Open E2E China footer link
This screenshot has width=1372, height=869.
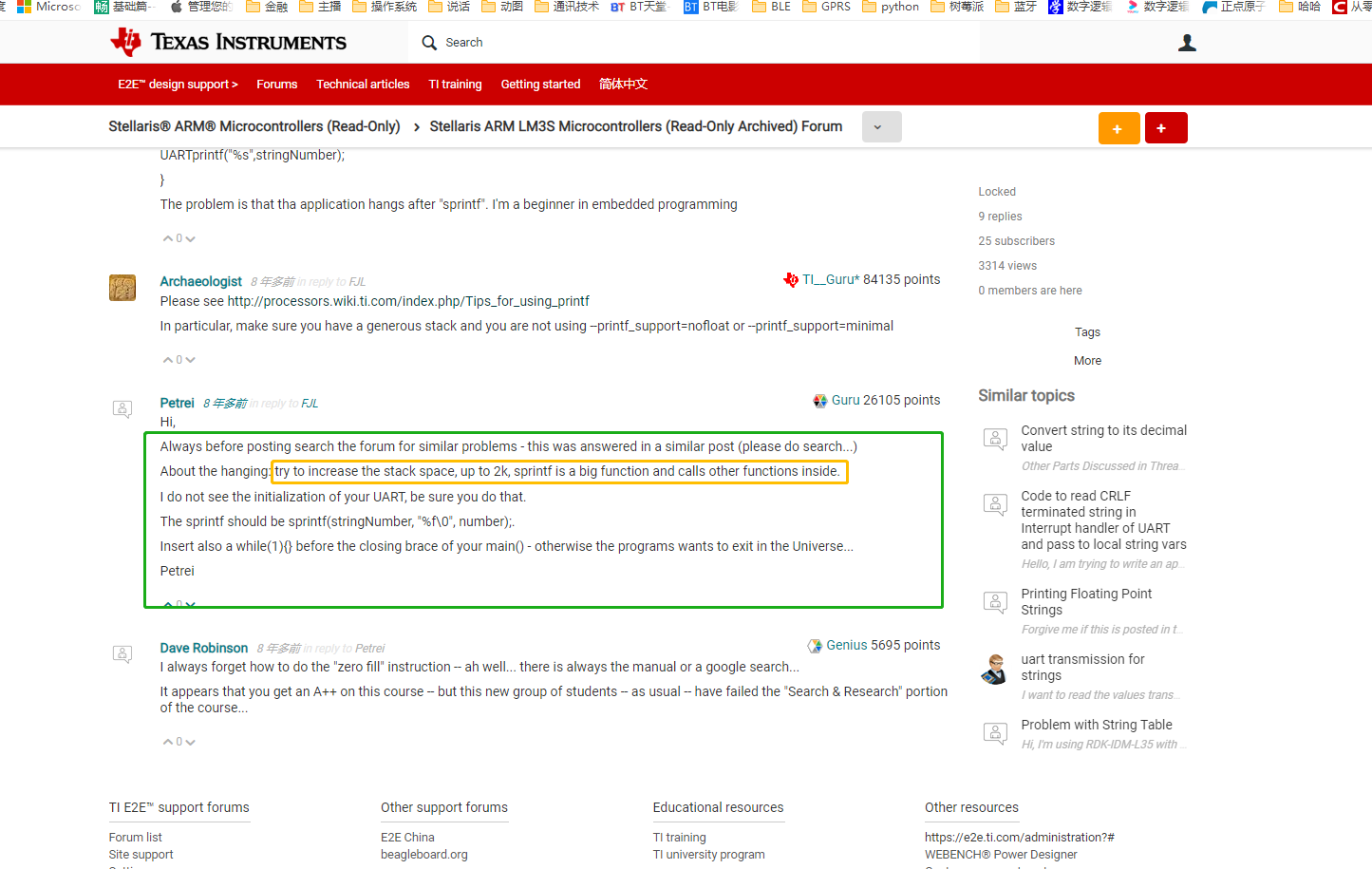point(407,838)
